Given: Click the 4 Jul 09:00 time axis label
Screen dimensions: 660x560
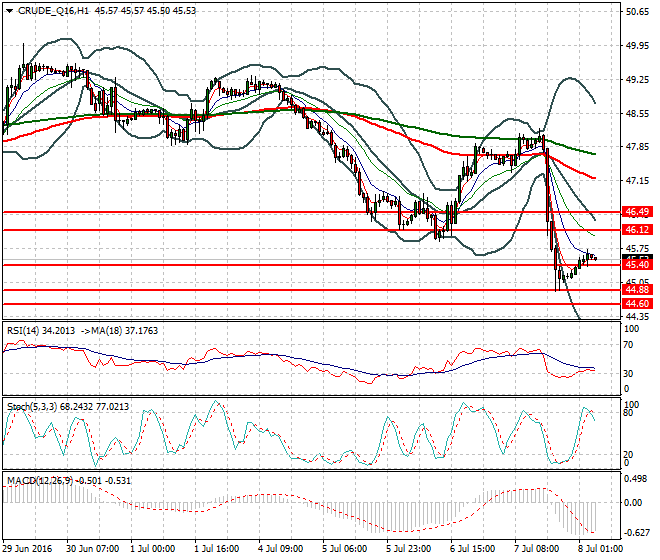Looking at the screenshot, I should [282, 549].
